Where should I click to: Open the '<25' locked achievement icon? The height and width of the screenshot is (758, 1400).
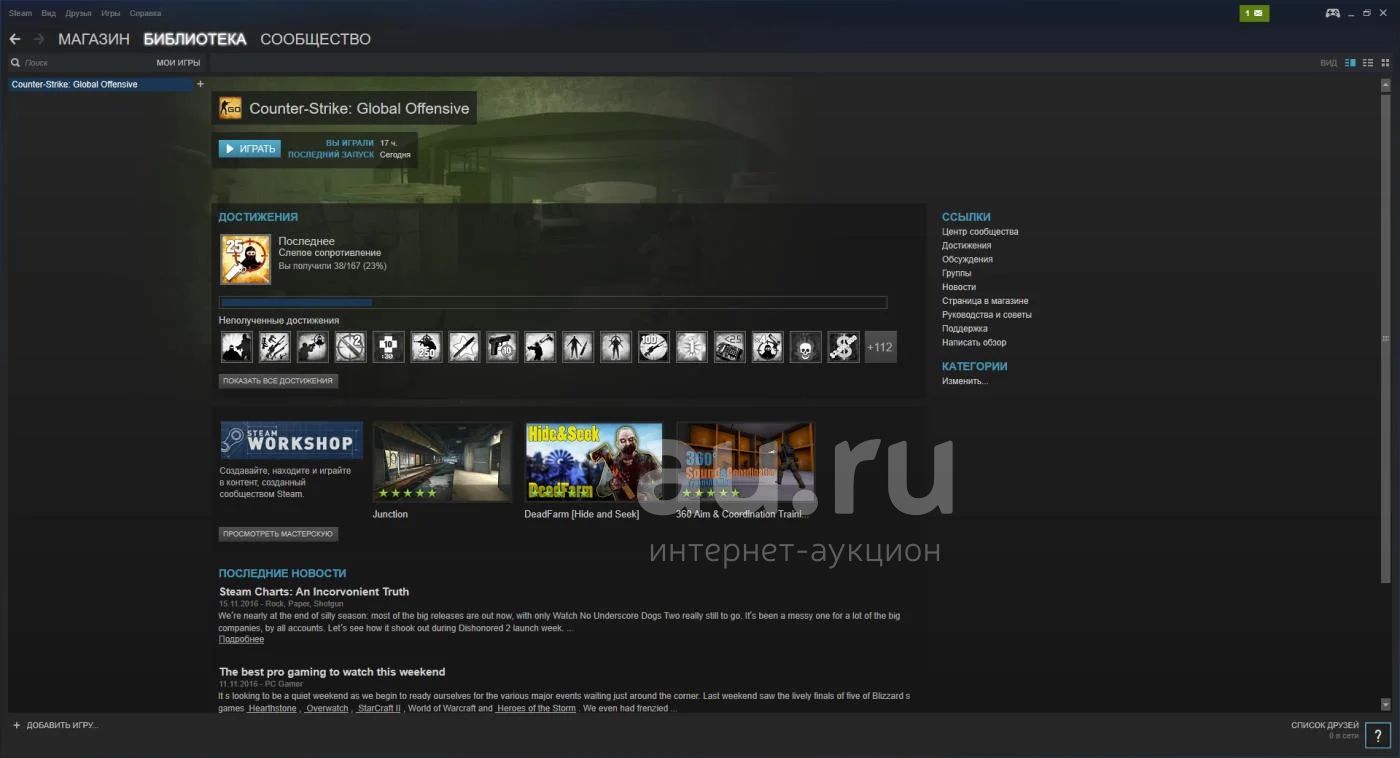pos(730,347)
